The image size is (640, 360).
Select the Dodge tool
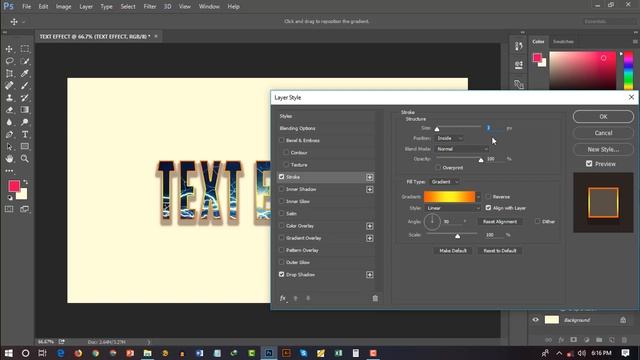25,122
